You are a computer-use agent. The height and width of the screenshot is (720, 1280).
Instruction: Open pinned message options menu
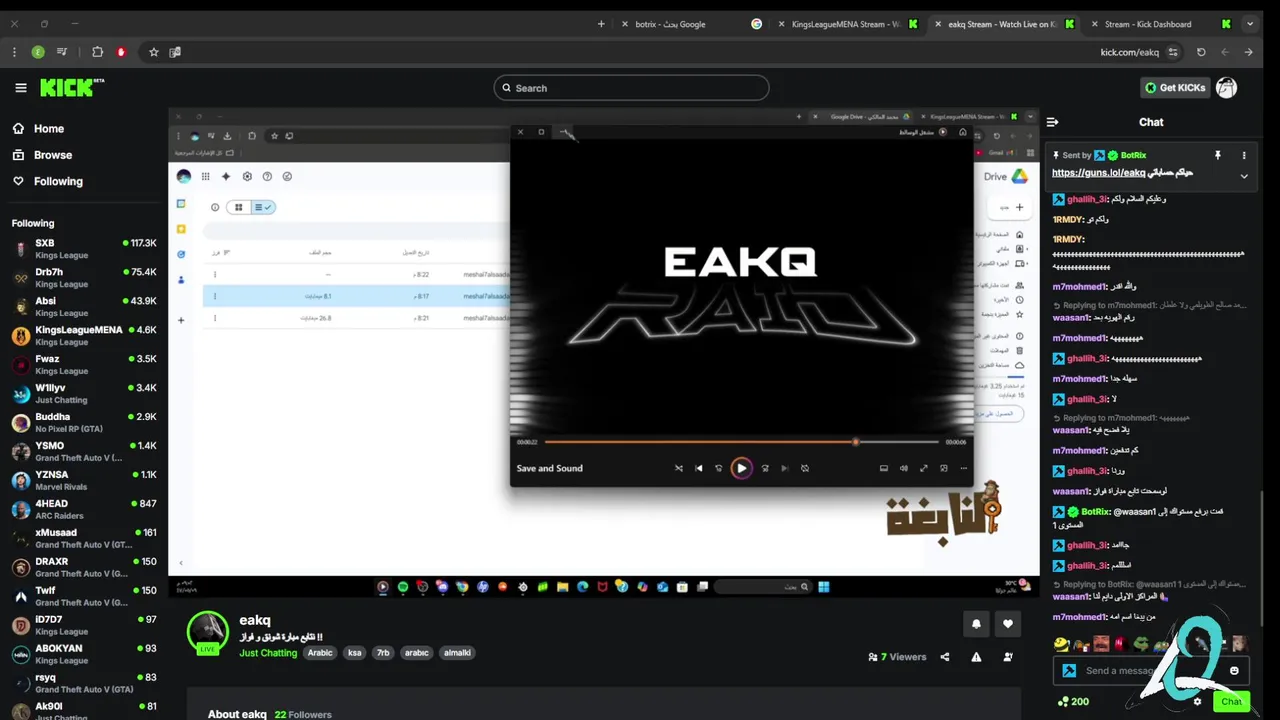[1244, 156]
